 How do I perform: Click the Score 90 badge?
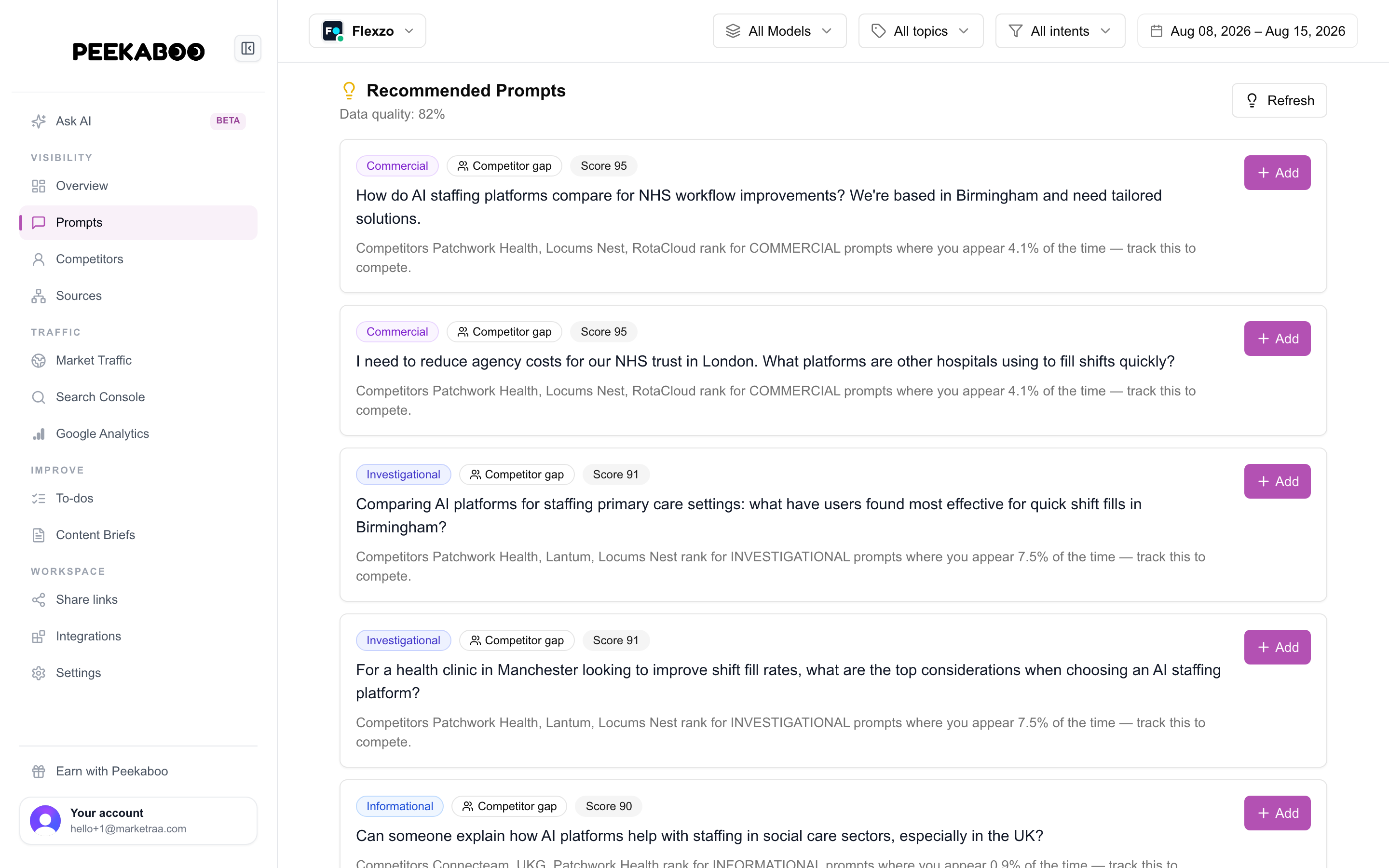608,807
